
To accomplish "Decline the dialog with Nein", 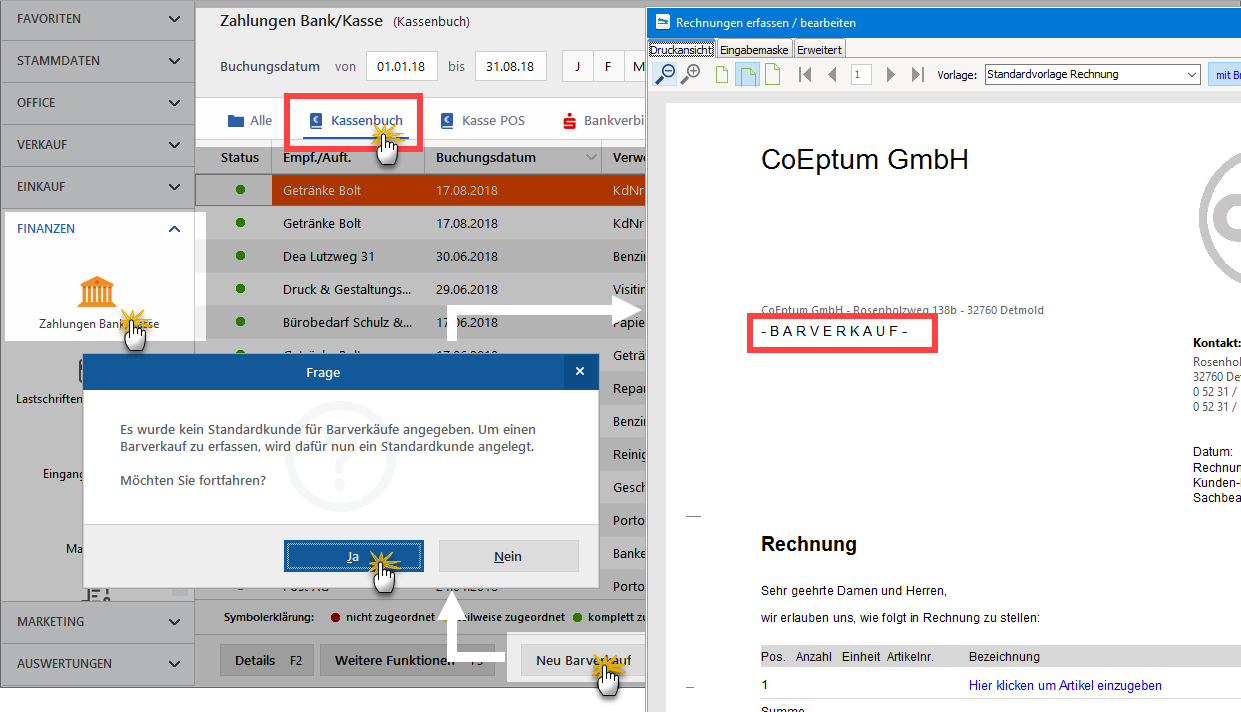I will pos(508,556).
